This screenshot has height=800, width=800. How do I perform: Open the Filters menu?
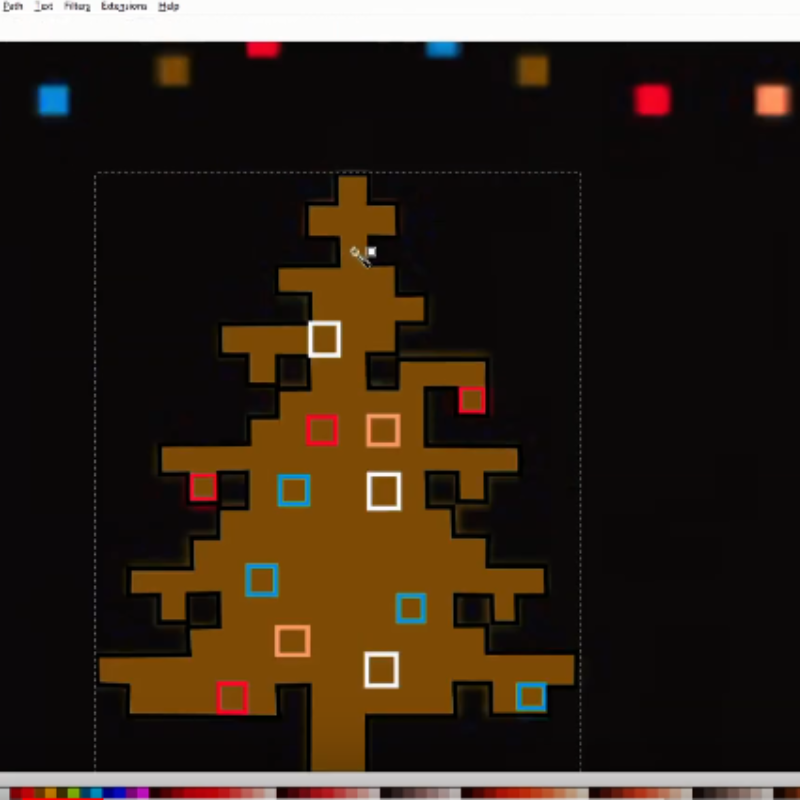[x=77, y=7]
